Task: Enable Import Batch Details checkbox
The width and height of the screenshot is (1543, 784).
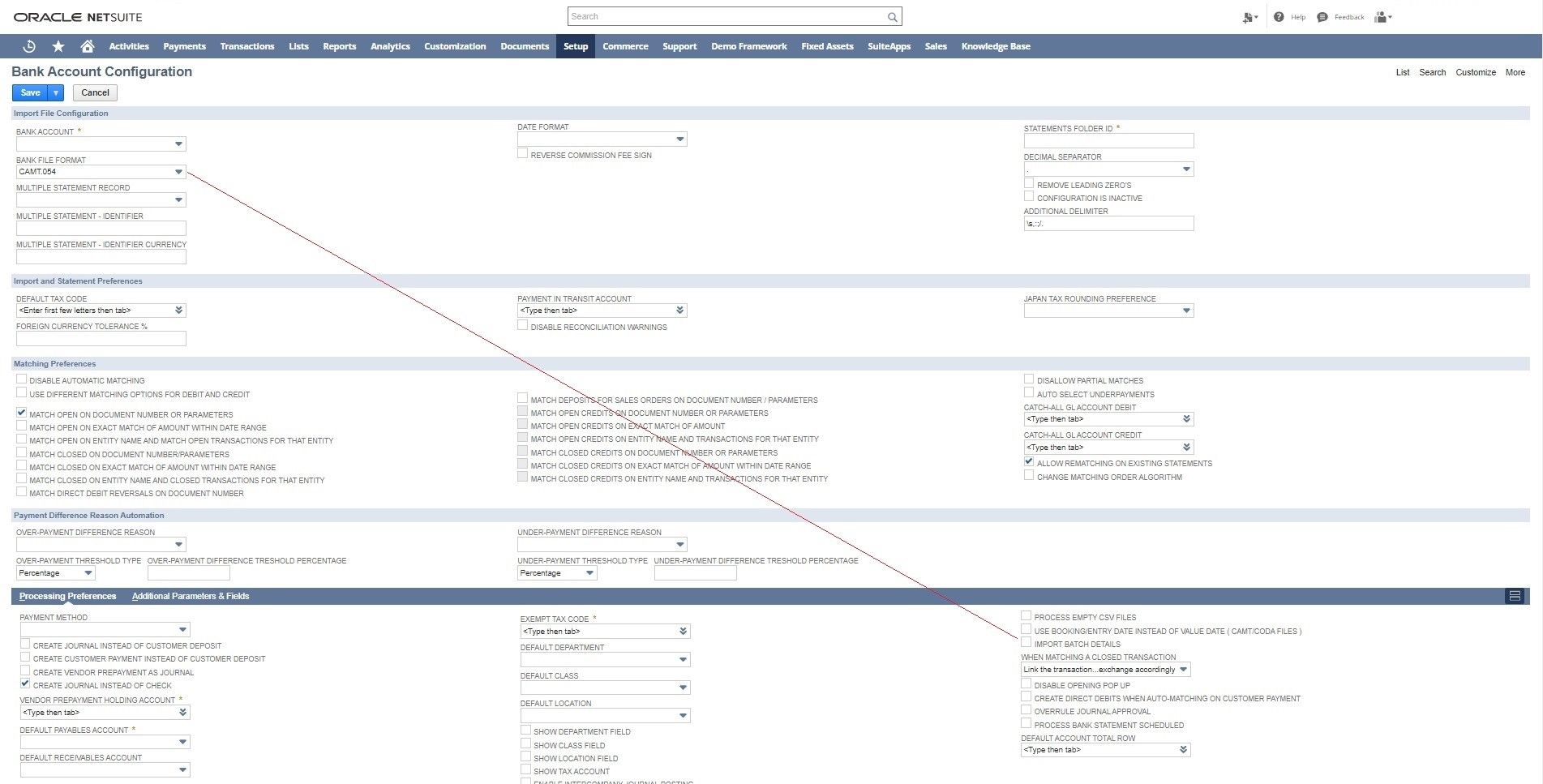Action: tap(1027, 642)
